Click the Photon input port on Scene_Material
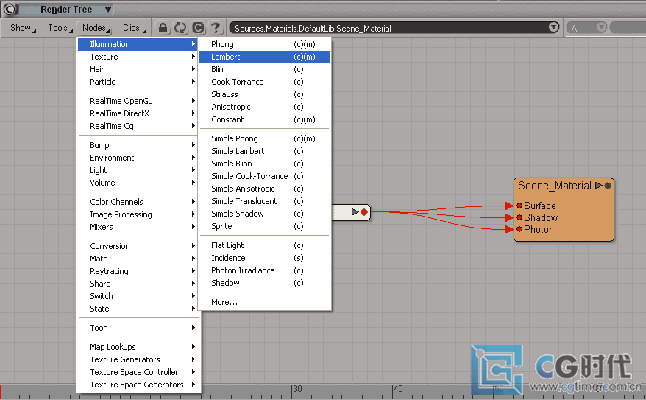 (x=519, y=229)
